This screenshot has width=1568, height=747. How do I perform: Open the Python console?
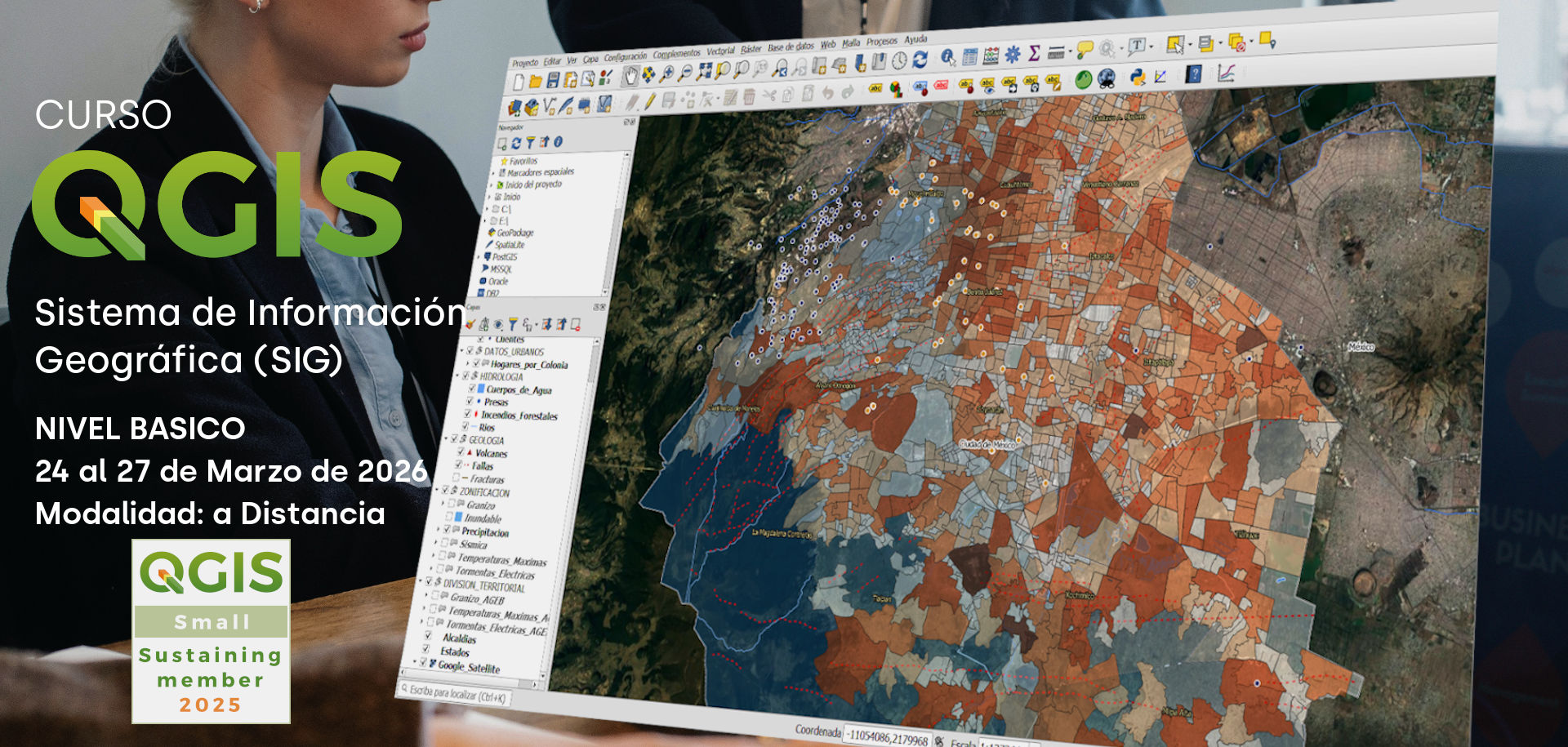tap(1138, 75)
